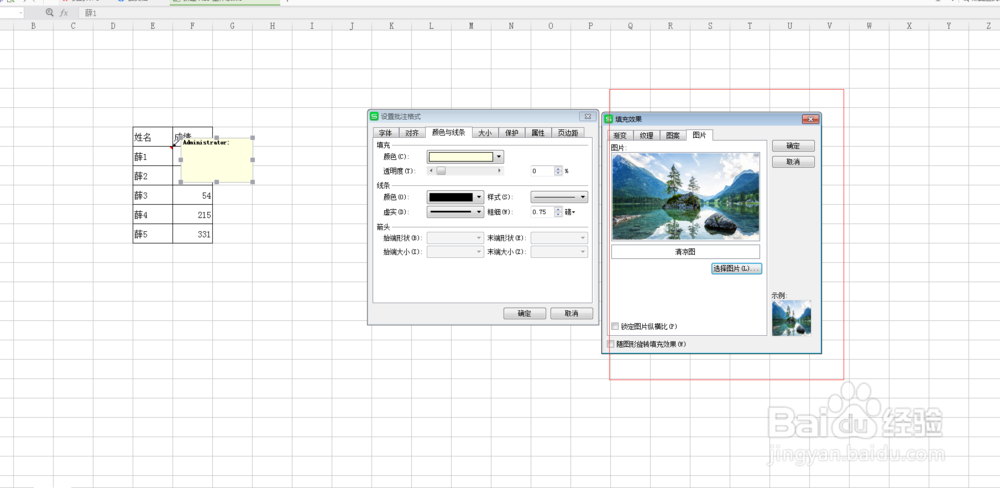Select column header K
This screenshot has height=488, width=1000.
391,26
